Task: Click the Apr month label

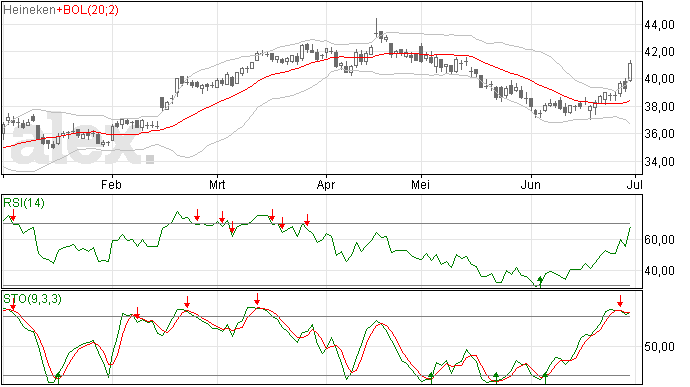Action: (x=326, y=185)
